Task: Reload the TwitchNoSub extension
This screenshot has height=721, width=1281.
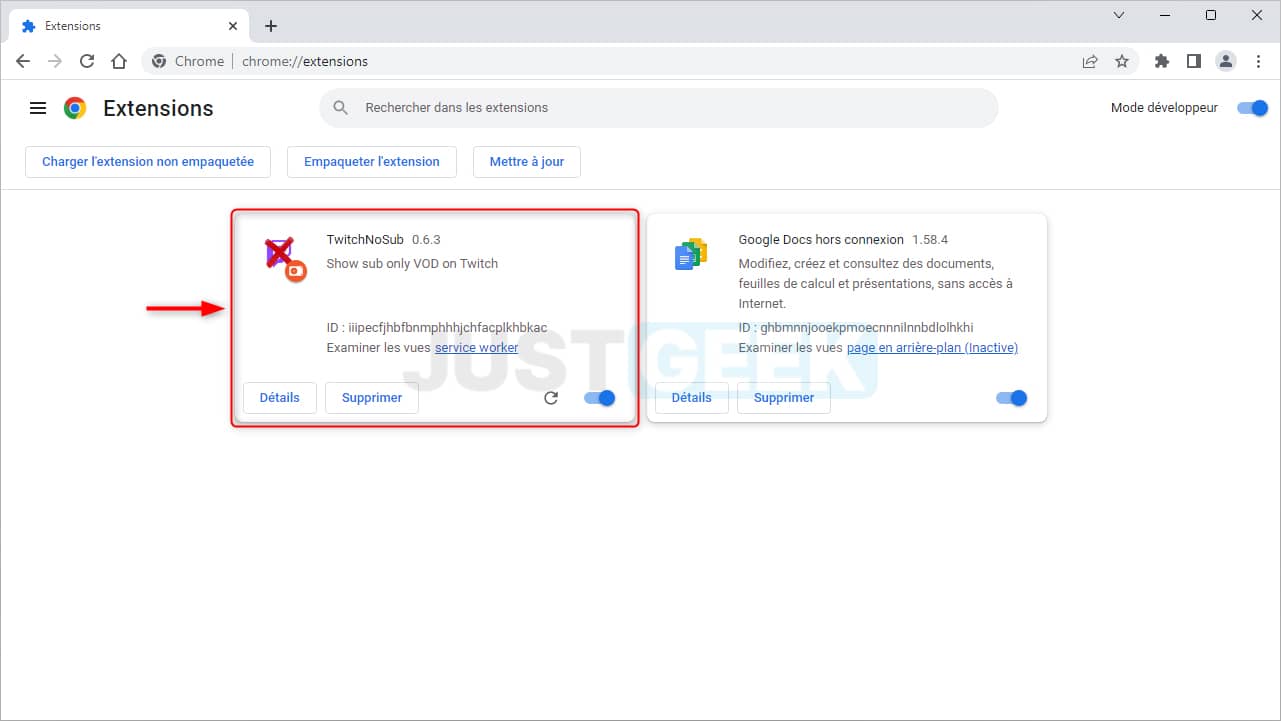Action: [551, 398]
